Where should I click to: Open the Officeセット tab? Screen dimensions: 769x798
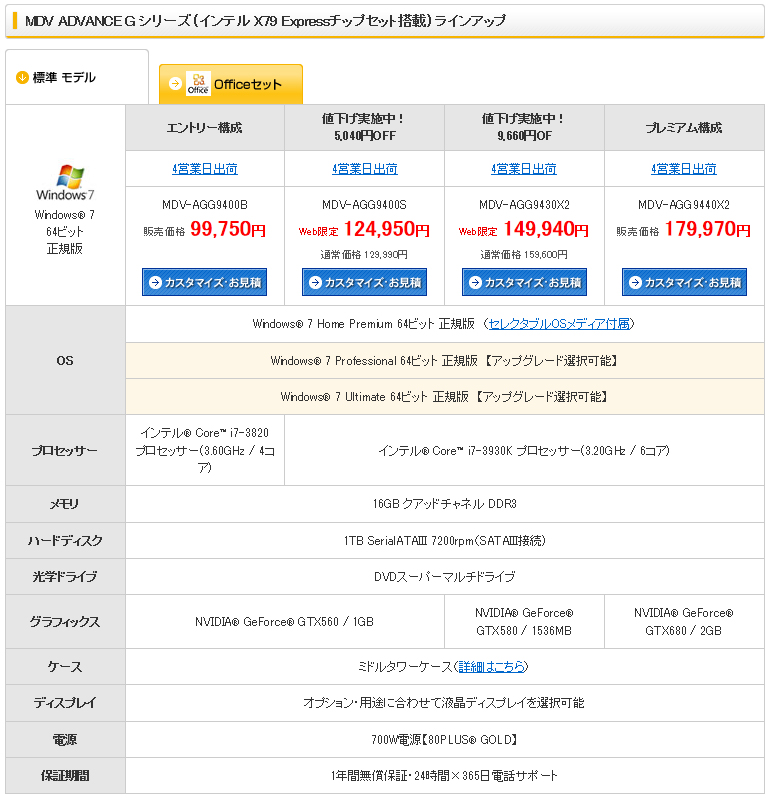pos(231,84)
